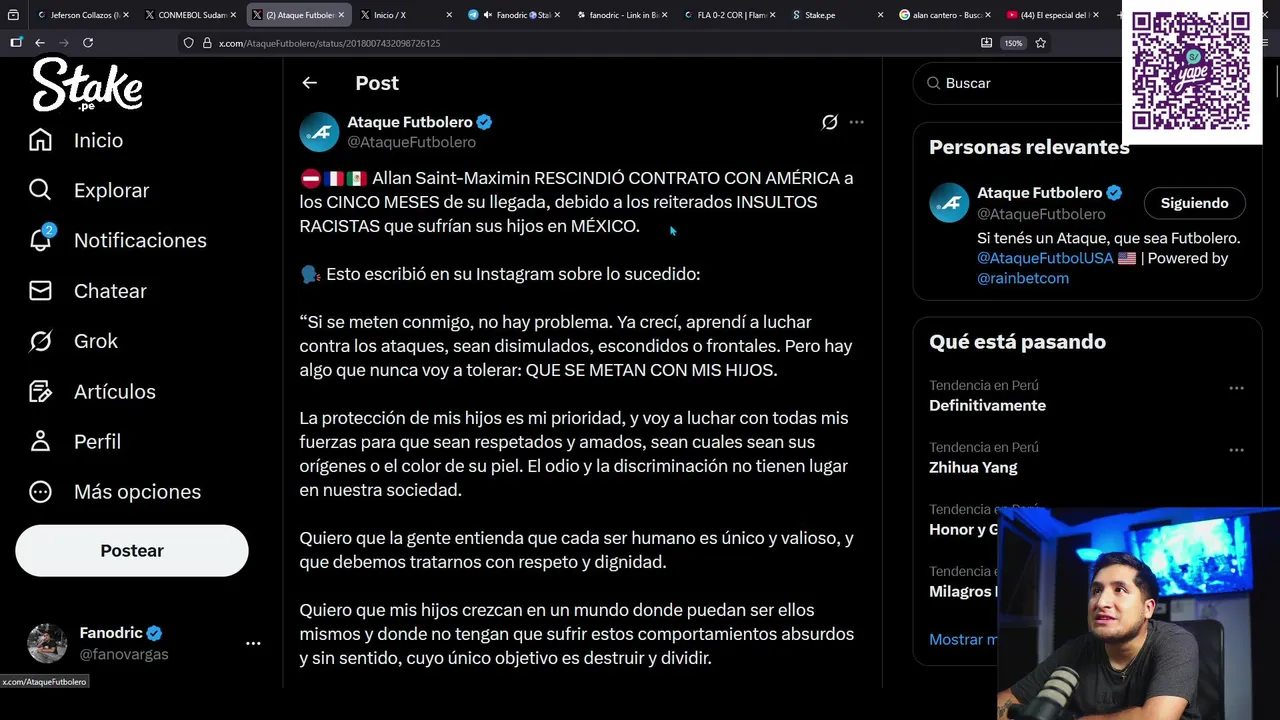Open the @AtaqueFutbolUSA link

click(x=1045, y=258)
